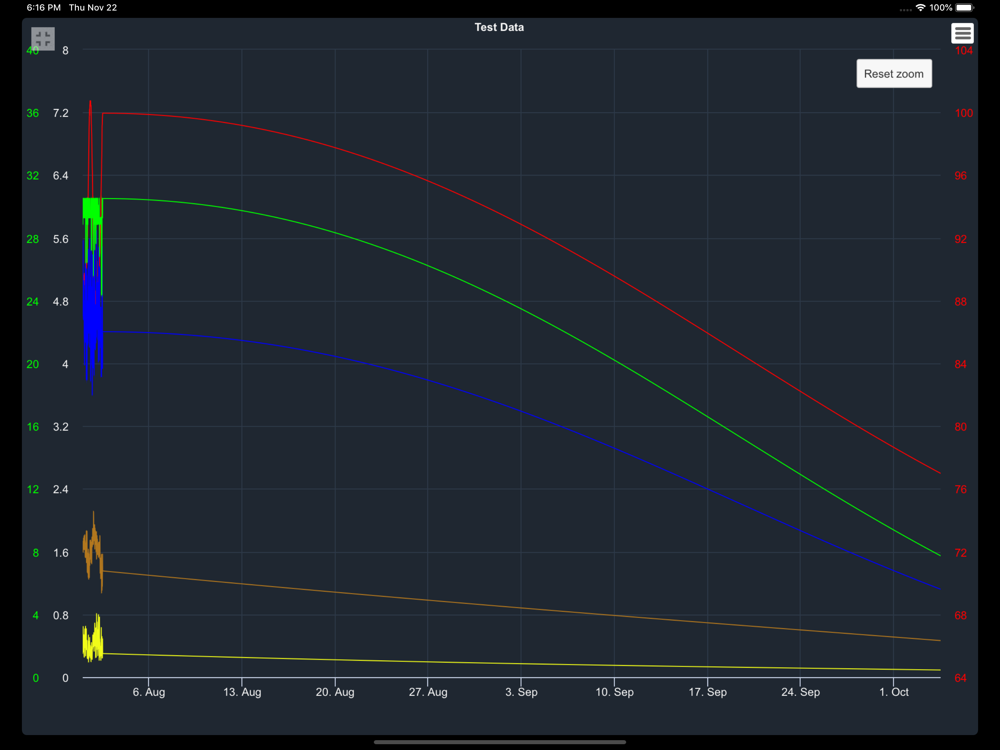This screenshot has width=1000, height=750.
Task: Tap the 6:16 PM clock
Action: point(44,8)
